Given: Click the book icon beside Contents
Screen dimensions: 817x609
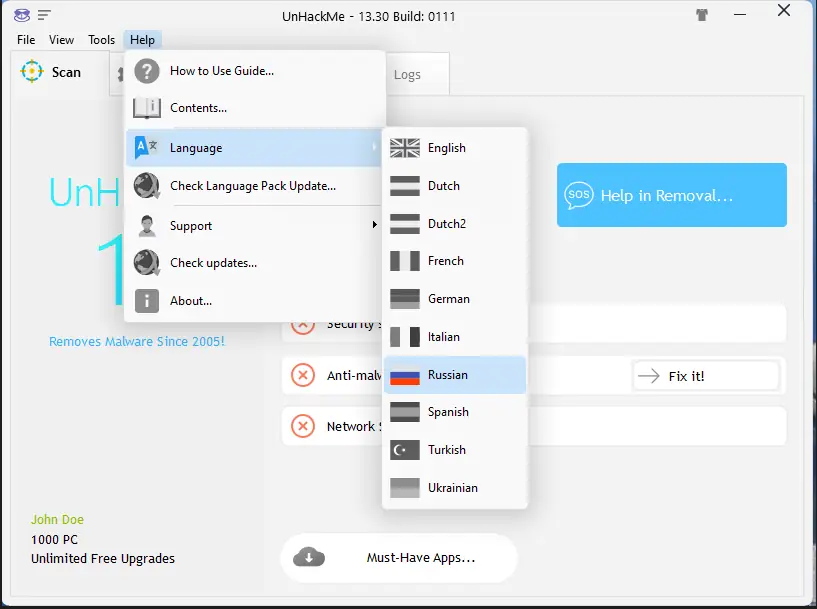Looking at the screenshot, I should point(147,108).
